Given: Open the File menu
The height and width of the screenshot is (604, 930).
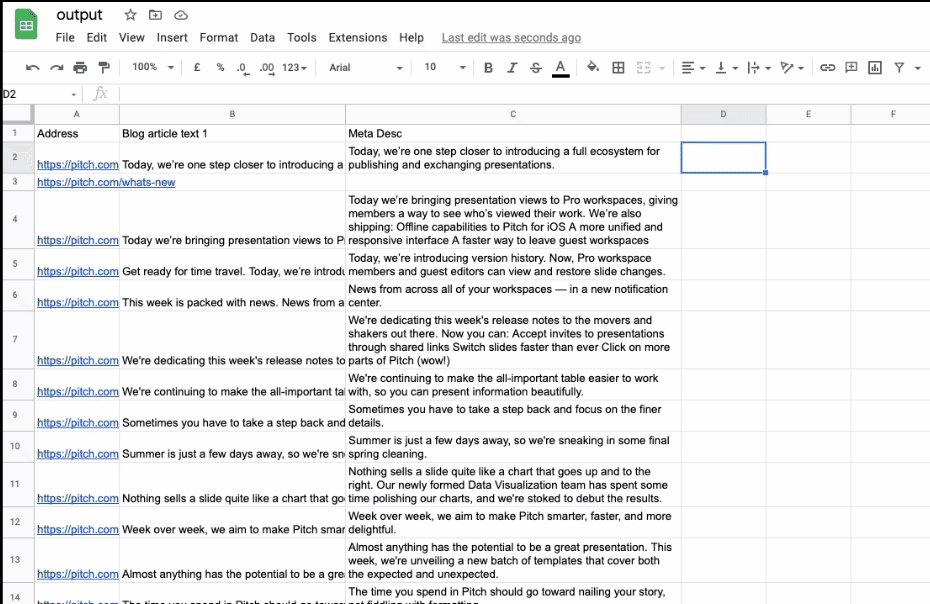Looking at the screenshot, I should (65, 37).
